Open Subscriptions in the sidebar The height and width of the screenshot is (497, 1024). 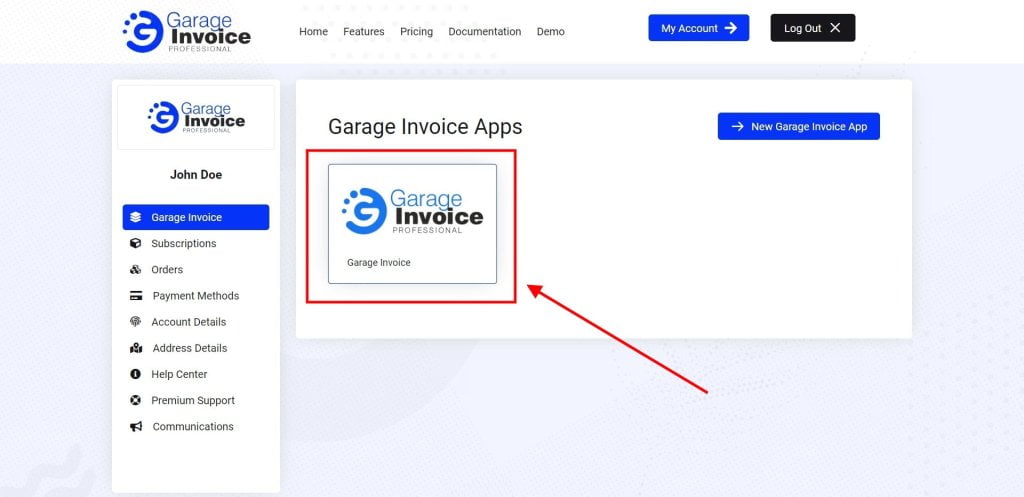[184, 243]
